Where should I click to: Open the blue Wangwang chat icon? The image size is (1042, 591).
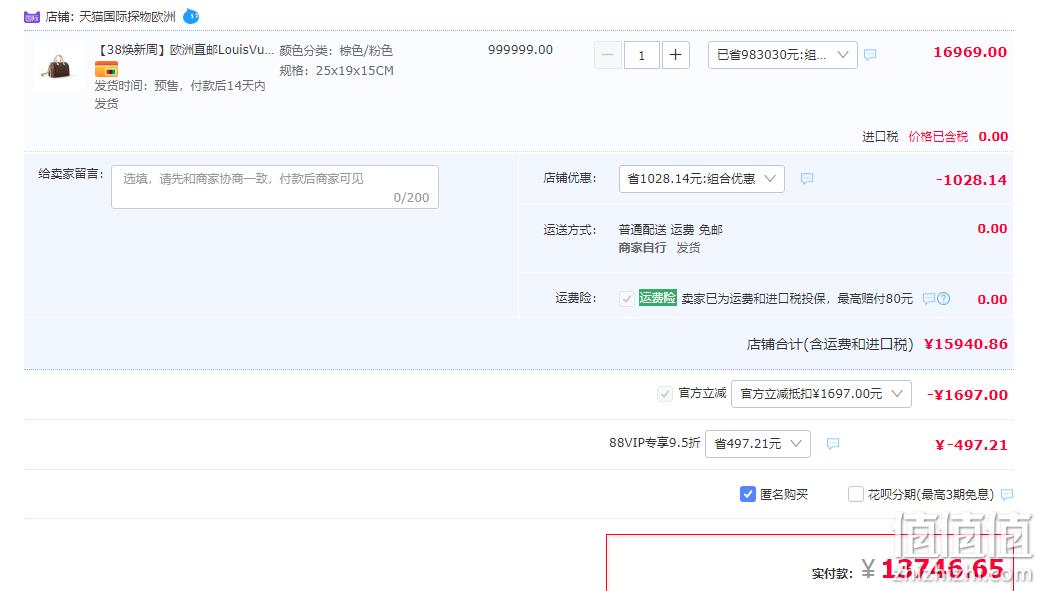click(191, 16)
